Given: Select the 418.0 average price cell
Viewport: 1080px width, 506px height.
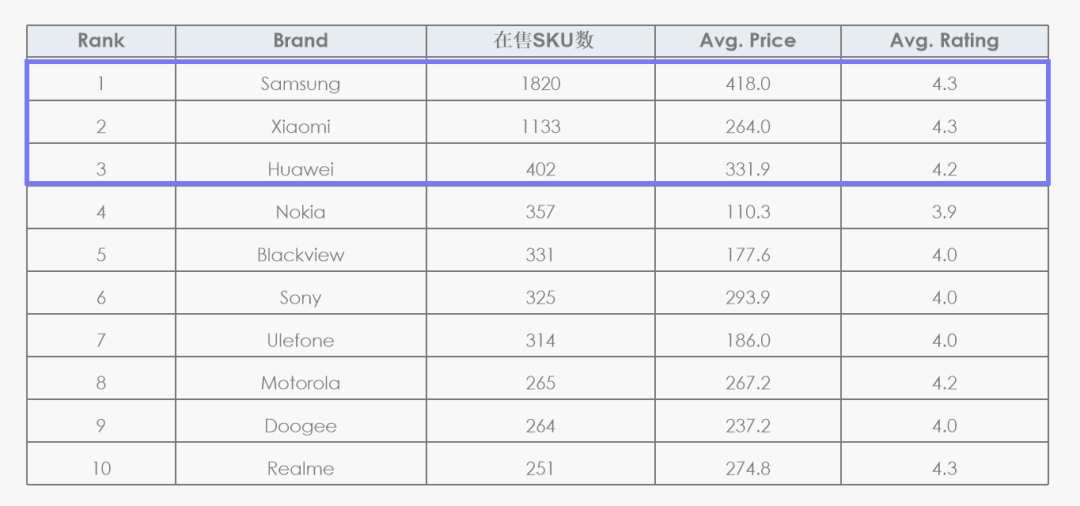Looking at the screenshot, I should point(748,83).
